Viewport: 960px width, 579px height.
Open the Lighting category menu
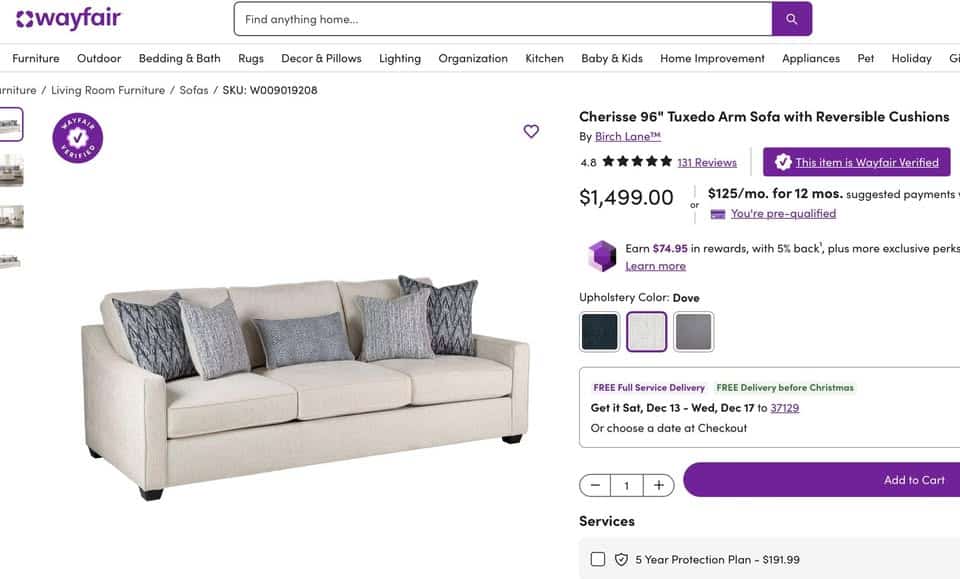400,58
